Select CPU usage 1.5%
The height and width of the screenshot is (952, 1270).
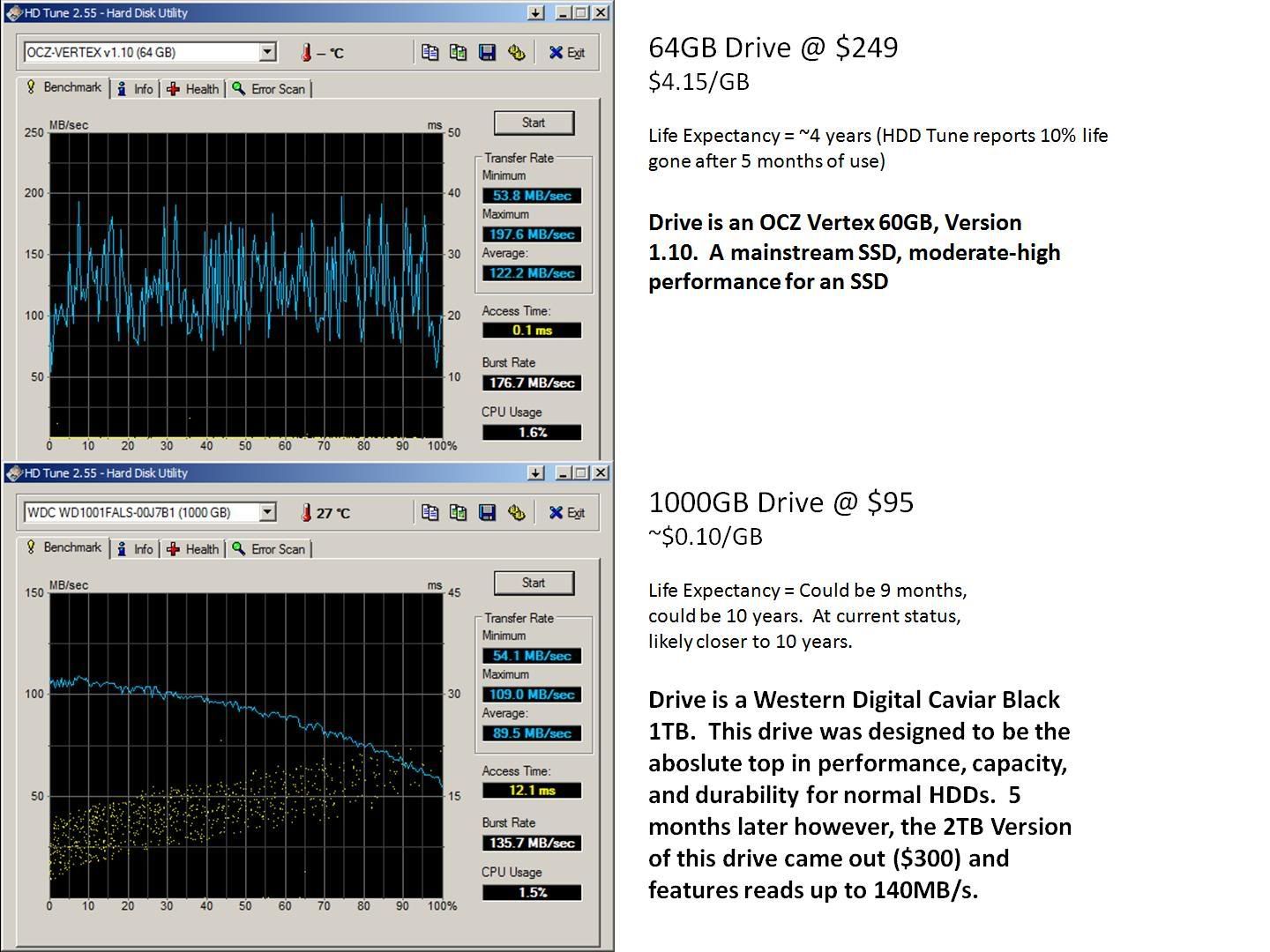tap(532, 893)
